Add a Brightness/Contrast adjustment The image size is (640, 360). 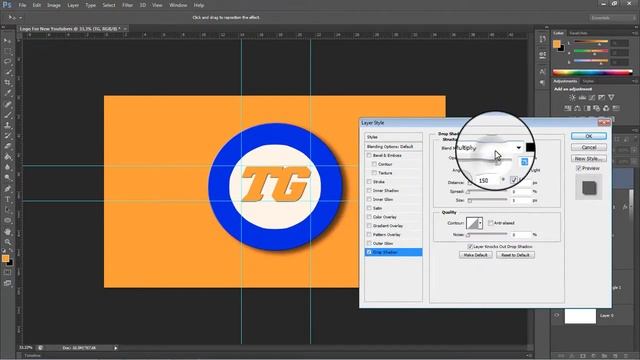(572, 98)
